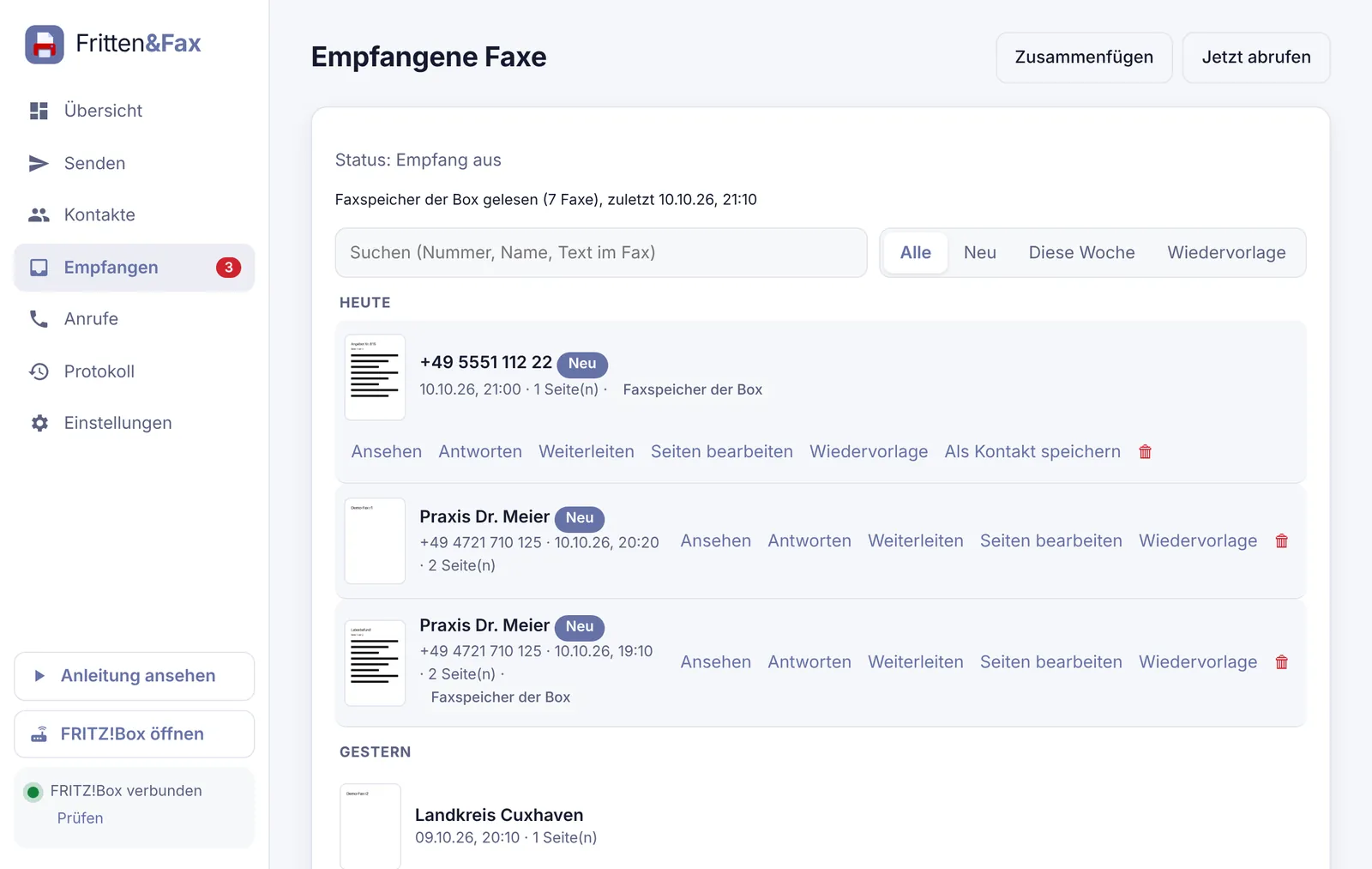Click the +49 5551 112 22 sender number
This screenshot has width=1372, height=869.
(485, 363)
